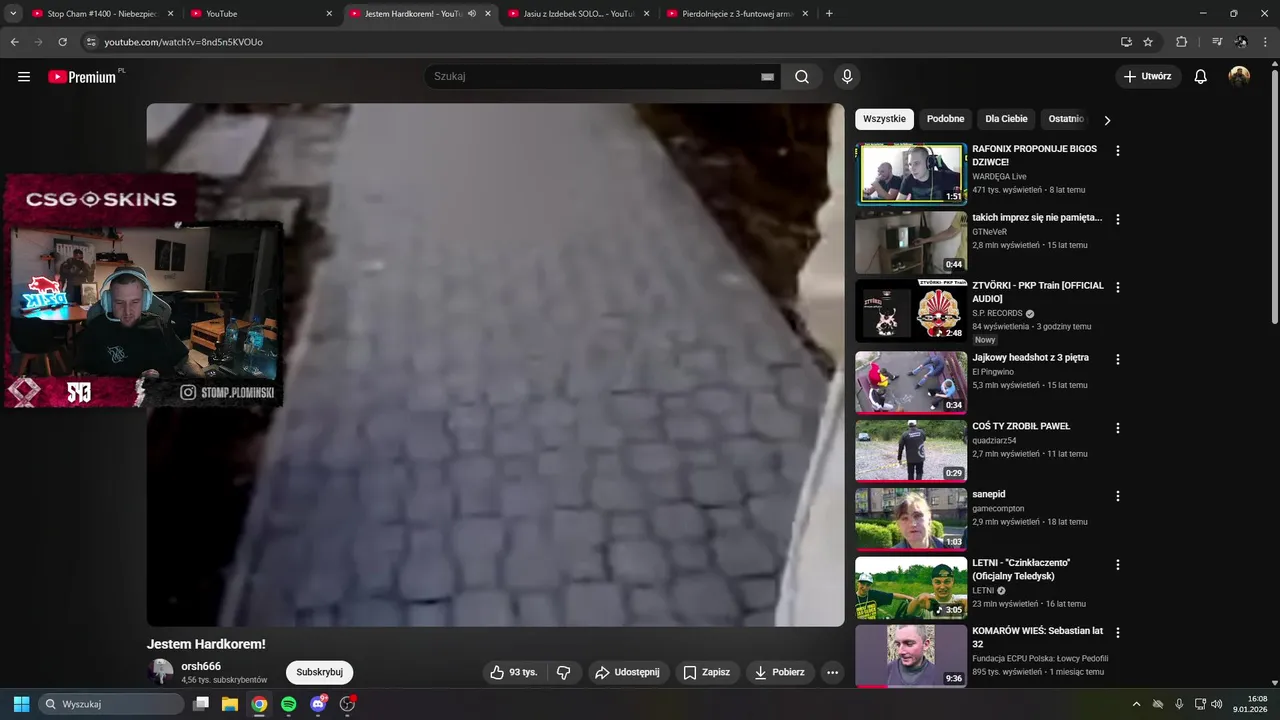Image resolution: width=1280 pixels, height=720 pixels.
Task: Open options menu for sanepid video
Action: tap(1118, 496)
